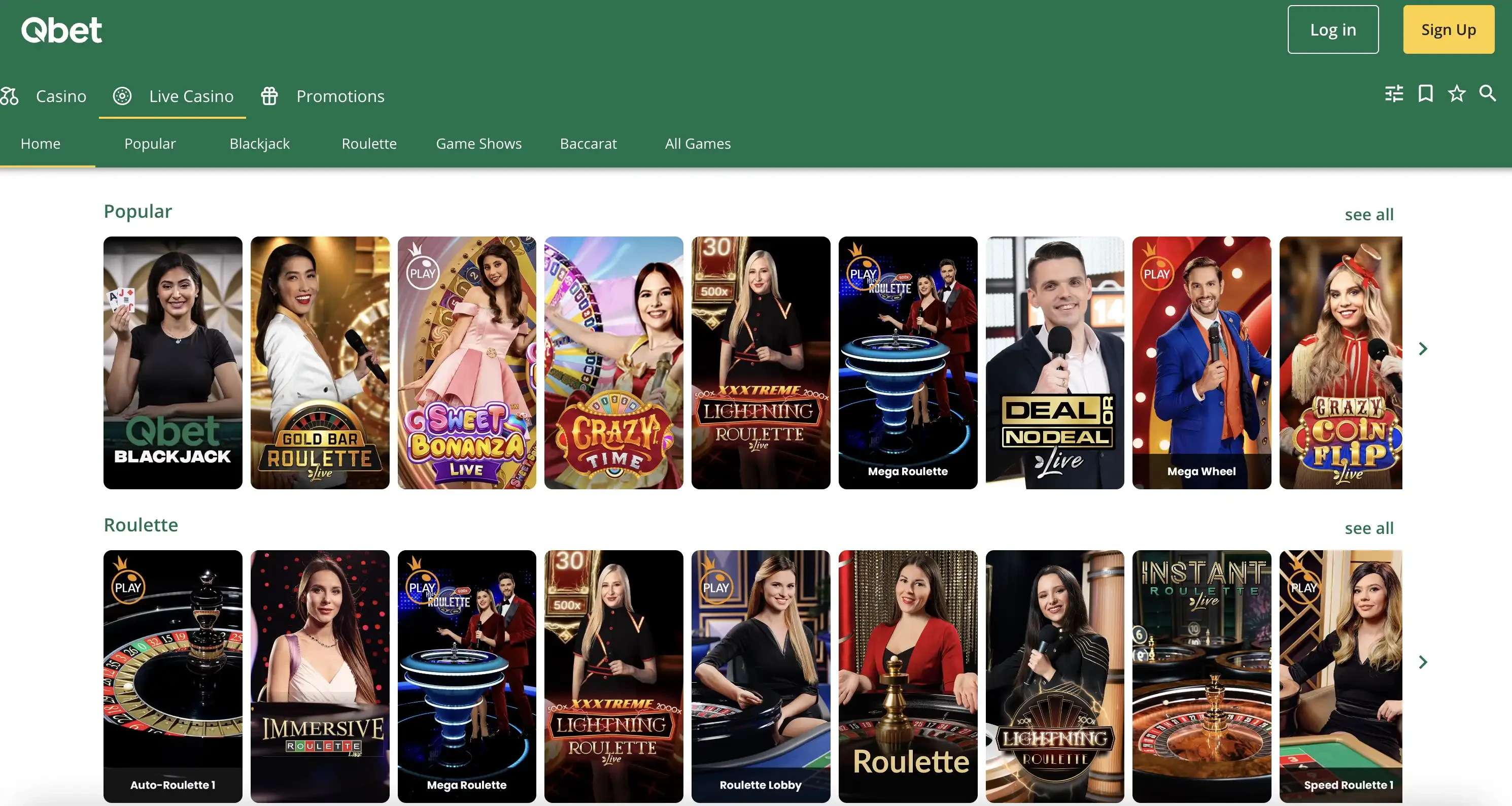Open the Auto-Roulette 1 game
Screen dimensions: 1512x806
tap(173, 676)
